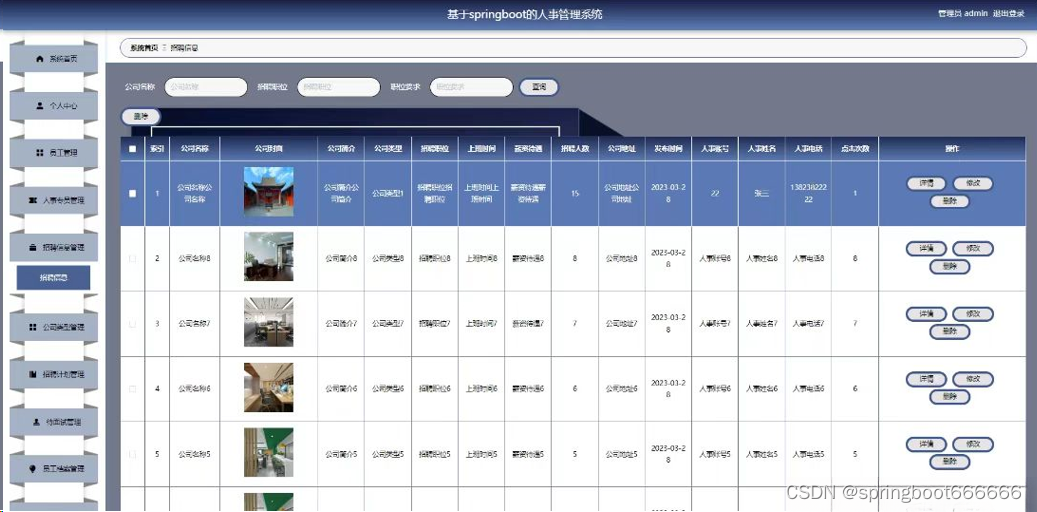Select the 招聘信息 submenu item
This screenshot has width=1037, height=512.
tap(54, 278)
